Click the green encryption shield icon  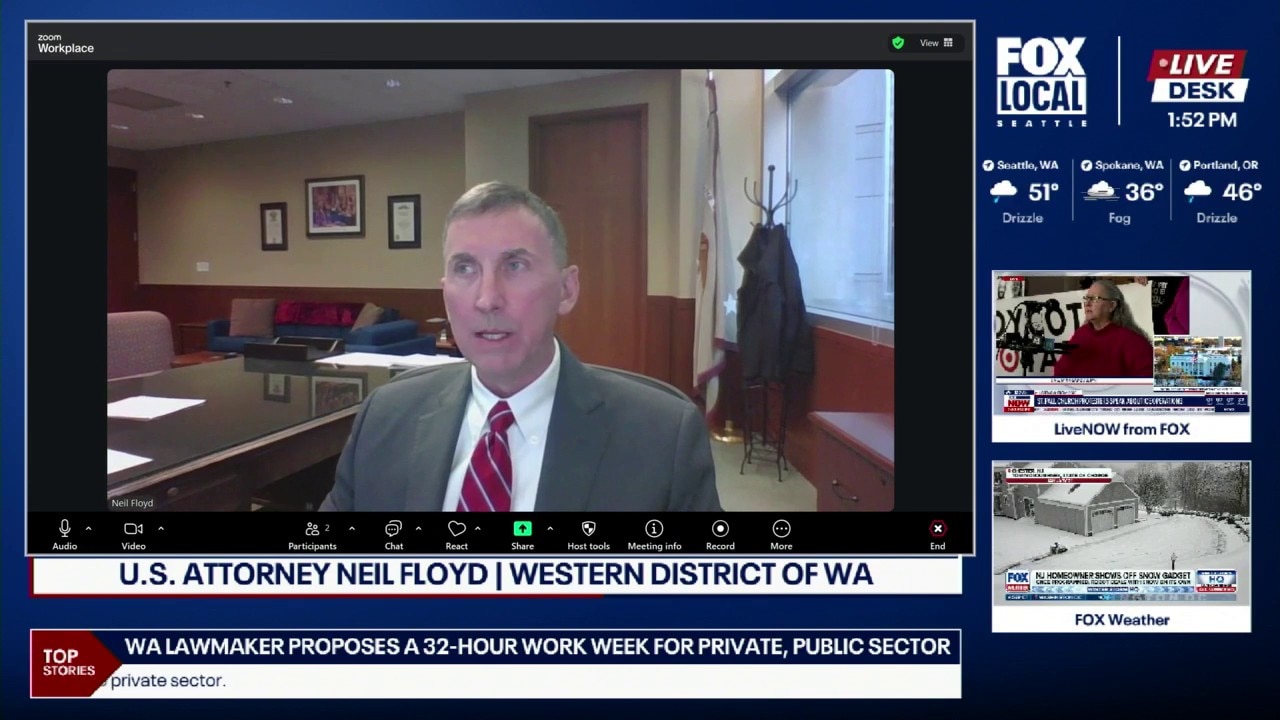point(898,43)
